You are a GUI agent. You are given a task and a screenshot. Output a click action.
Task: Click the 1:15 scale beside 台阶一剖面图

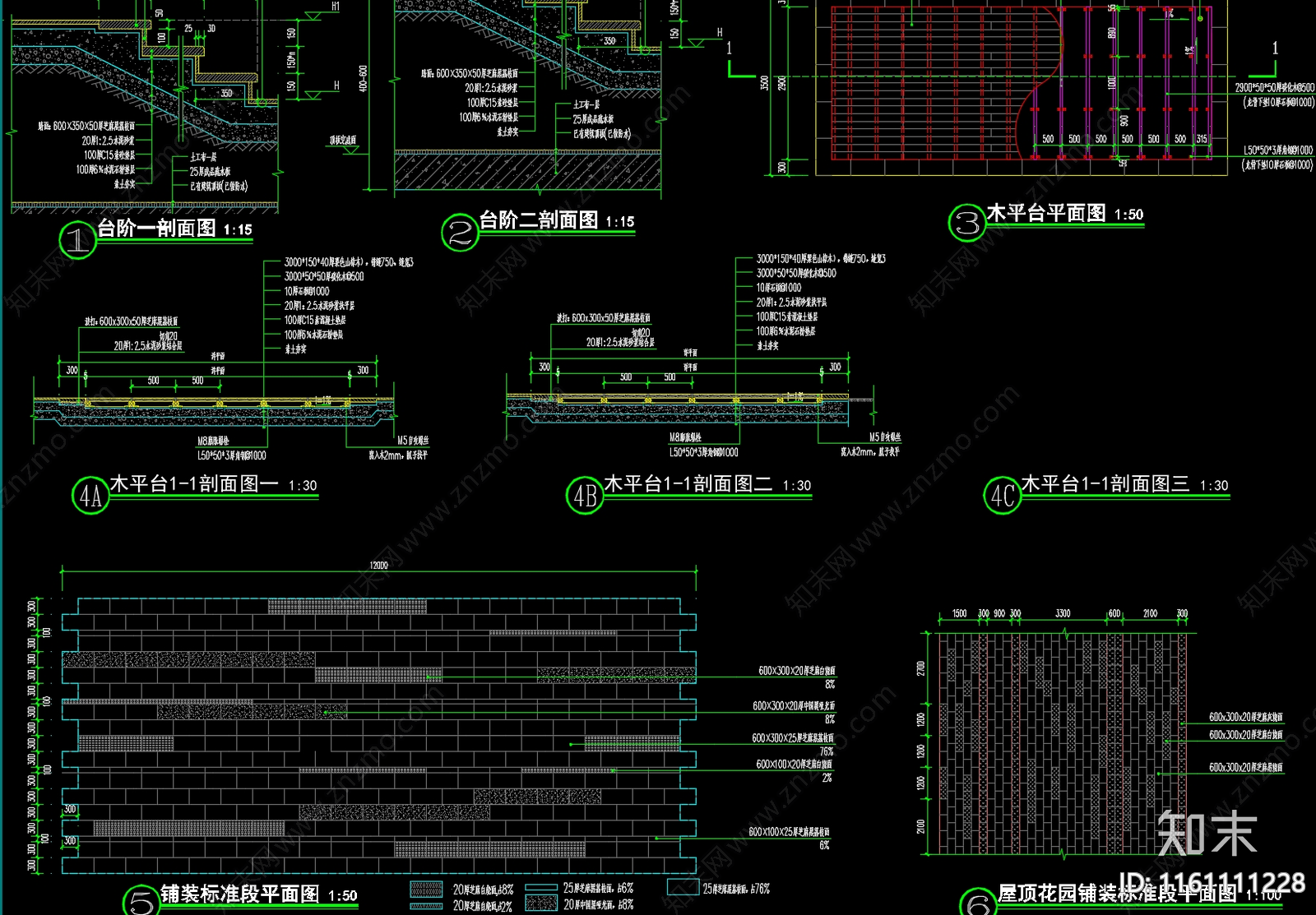[x=238, y=230]
